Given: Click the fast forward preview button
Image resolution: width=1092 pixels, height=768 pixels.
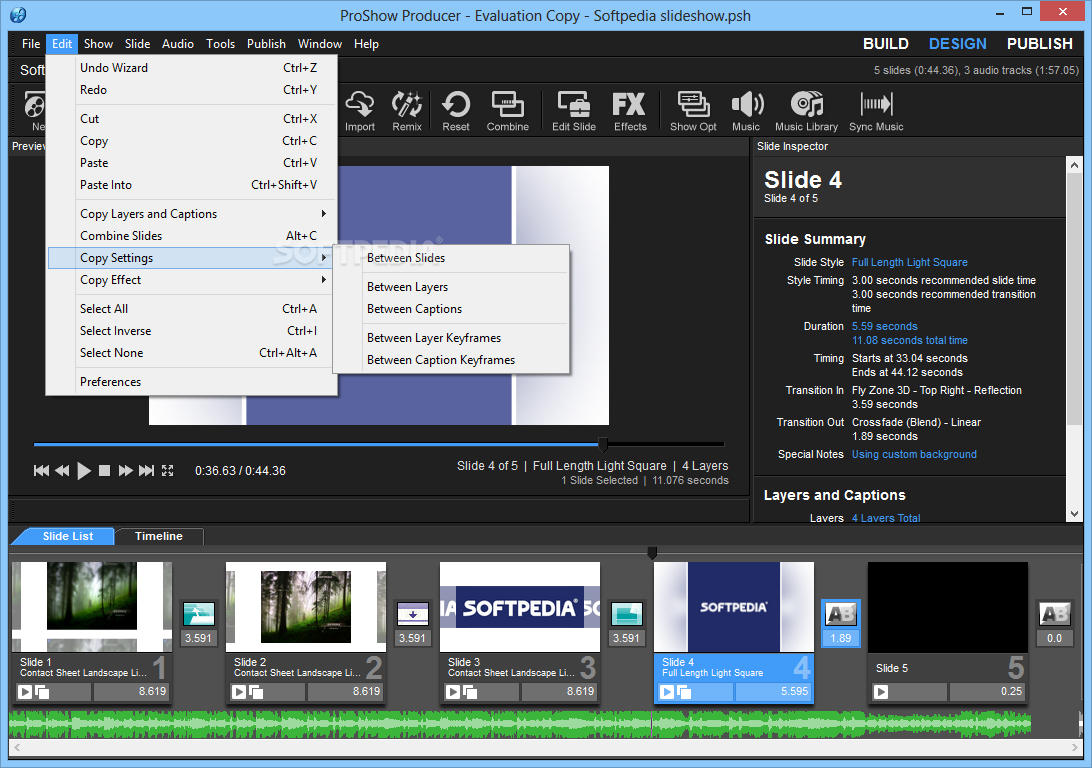Looking at the screenshot, I should [x=125, y=471].
